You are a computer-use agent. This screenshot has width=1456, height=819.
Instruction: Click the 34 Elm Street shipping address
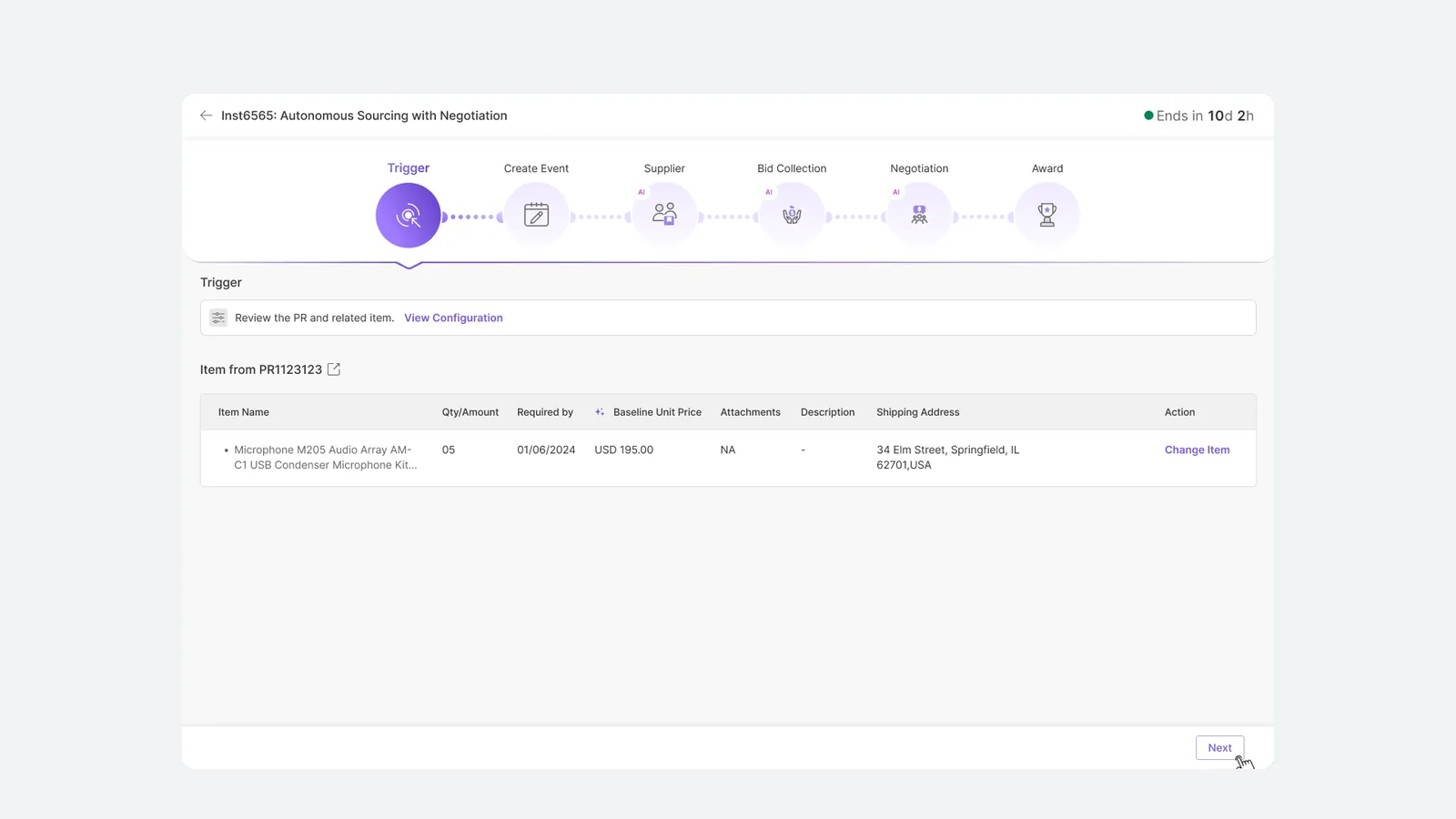coord(947,458)
